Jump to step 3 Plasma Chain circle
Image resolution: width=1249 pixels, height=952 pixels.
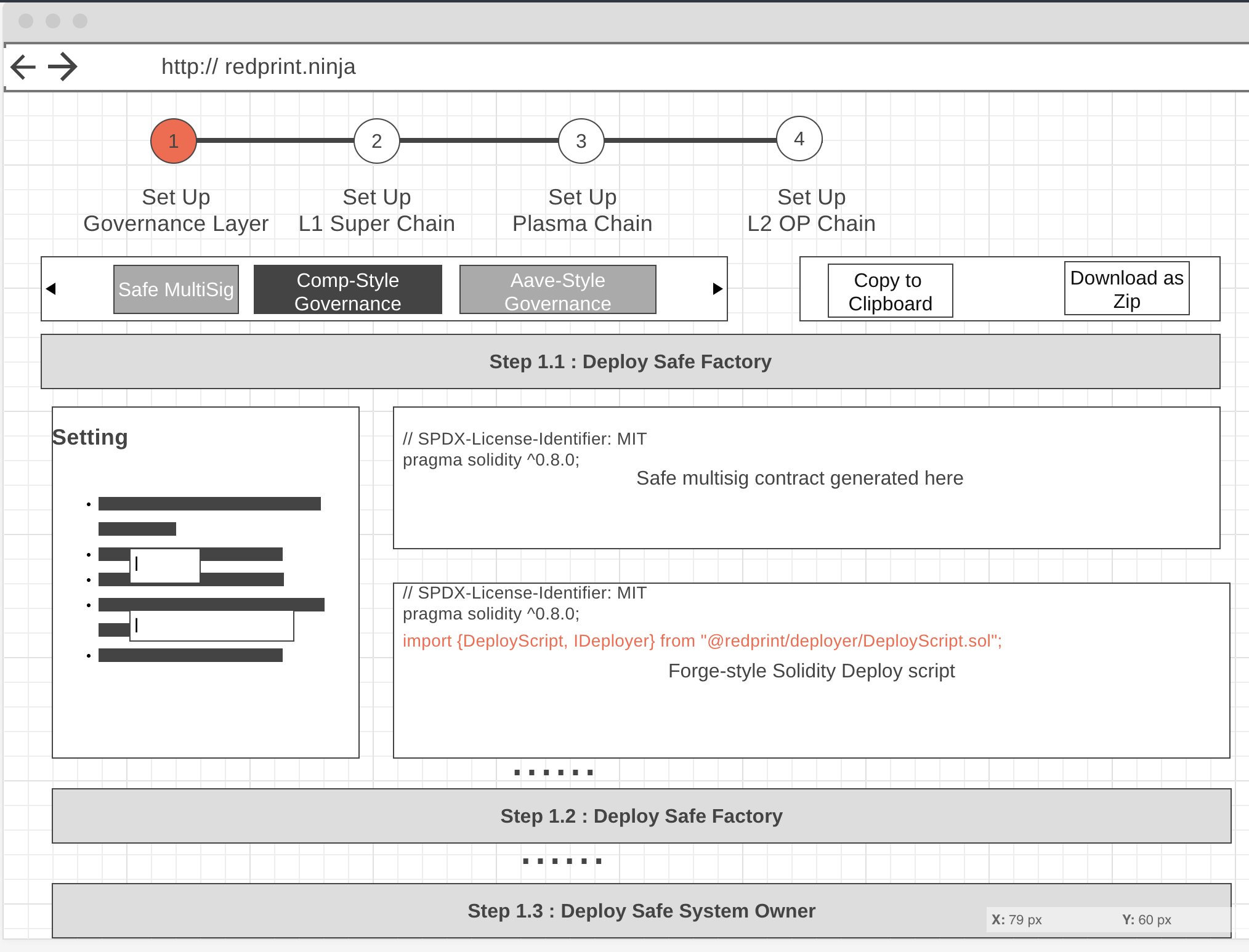tap(581, 141)
